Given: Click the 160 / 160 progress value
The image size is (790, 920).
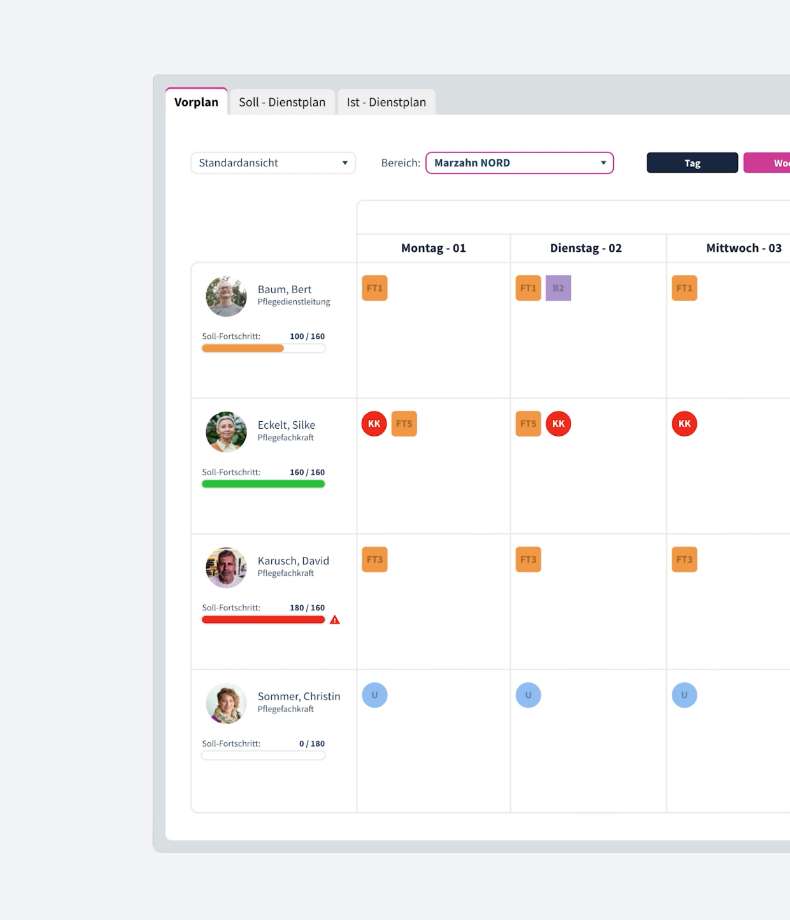Looking at the screenshot, I should click(307, 472).
